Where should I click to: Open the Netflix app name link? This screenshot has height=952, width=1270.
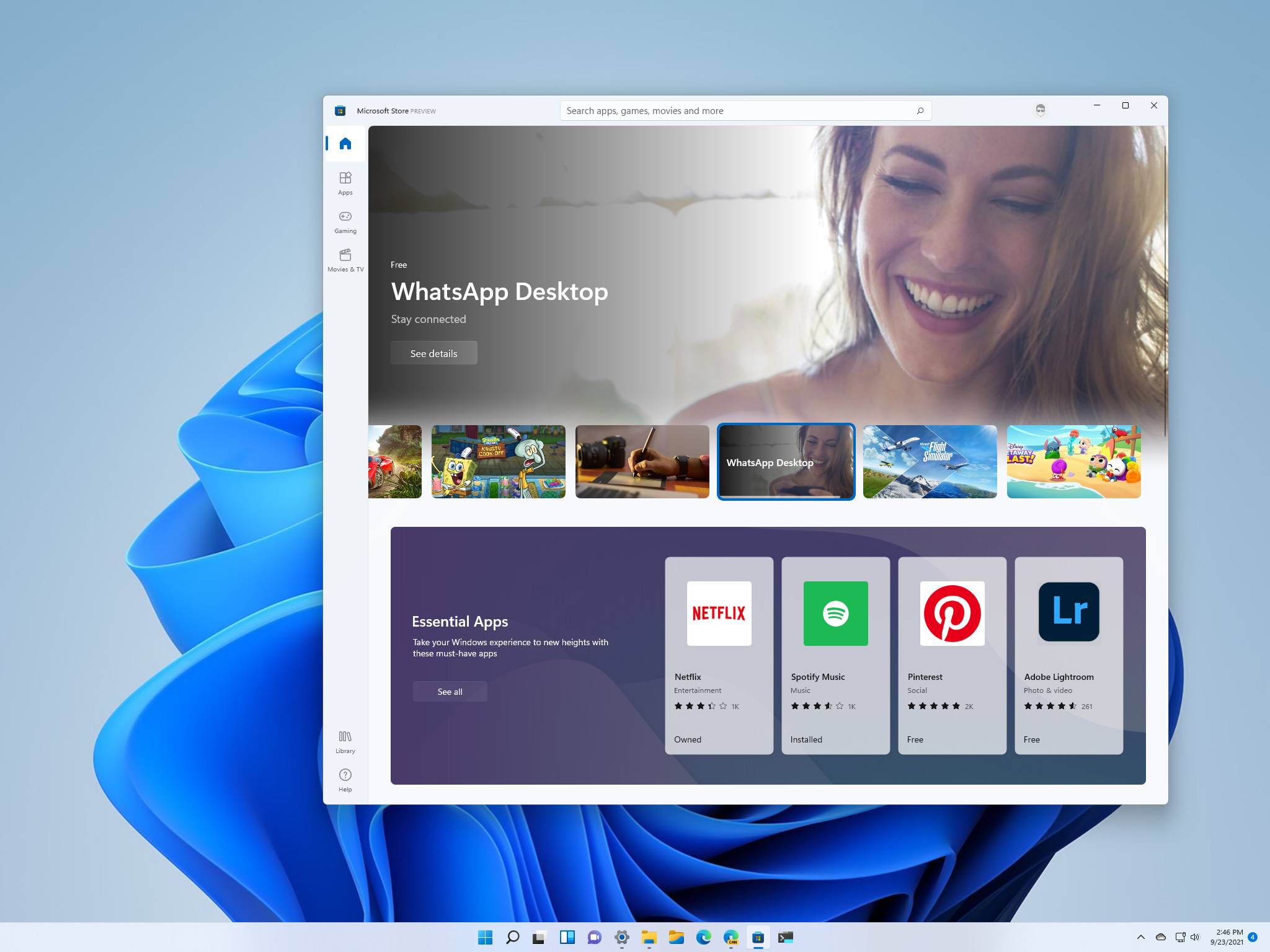click(688, 677)
